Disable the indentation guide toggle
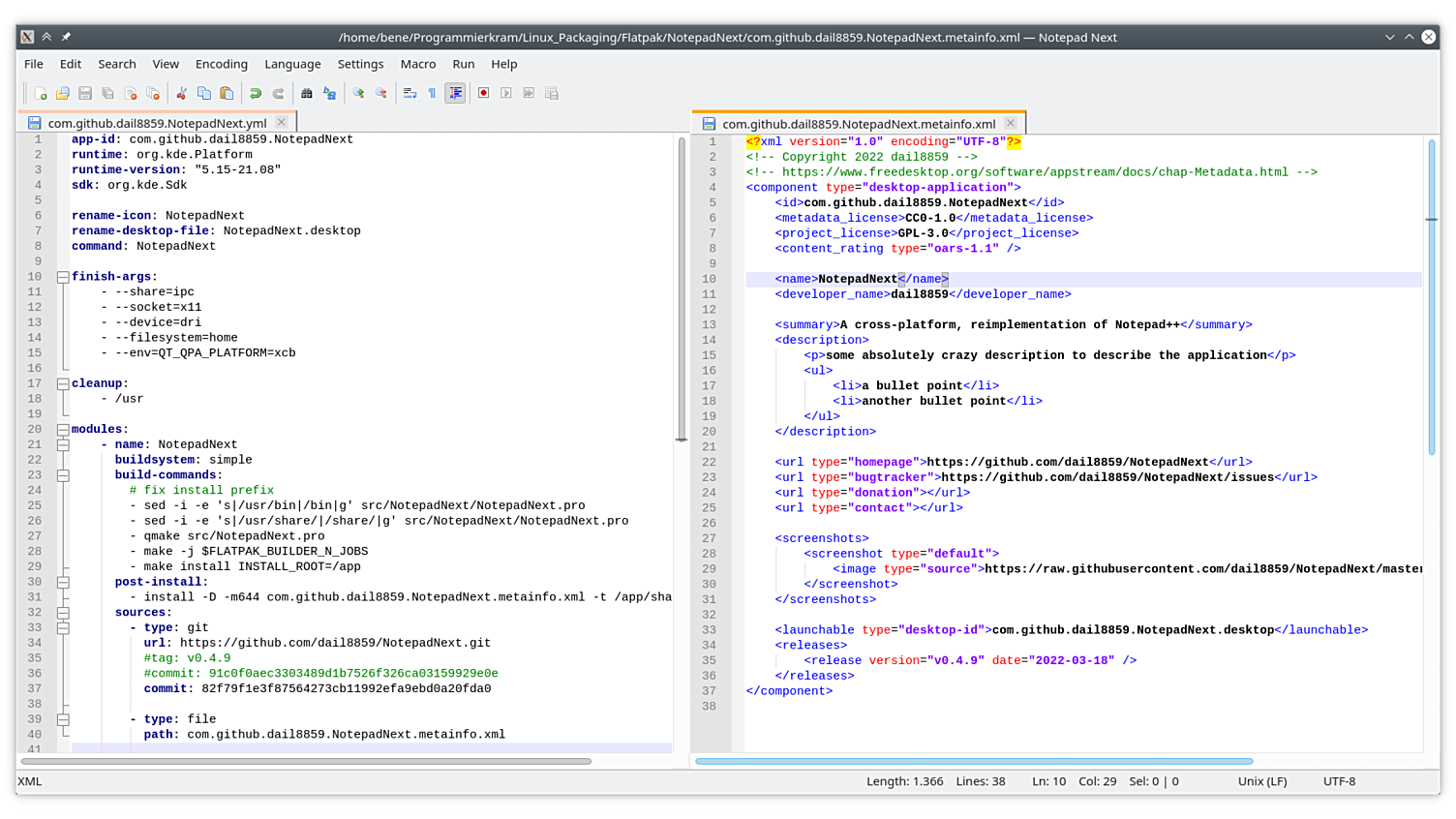The image size is (1456, 819). [456, 93]
